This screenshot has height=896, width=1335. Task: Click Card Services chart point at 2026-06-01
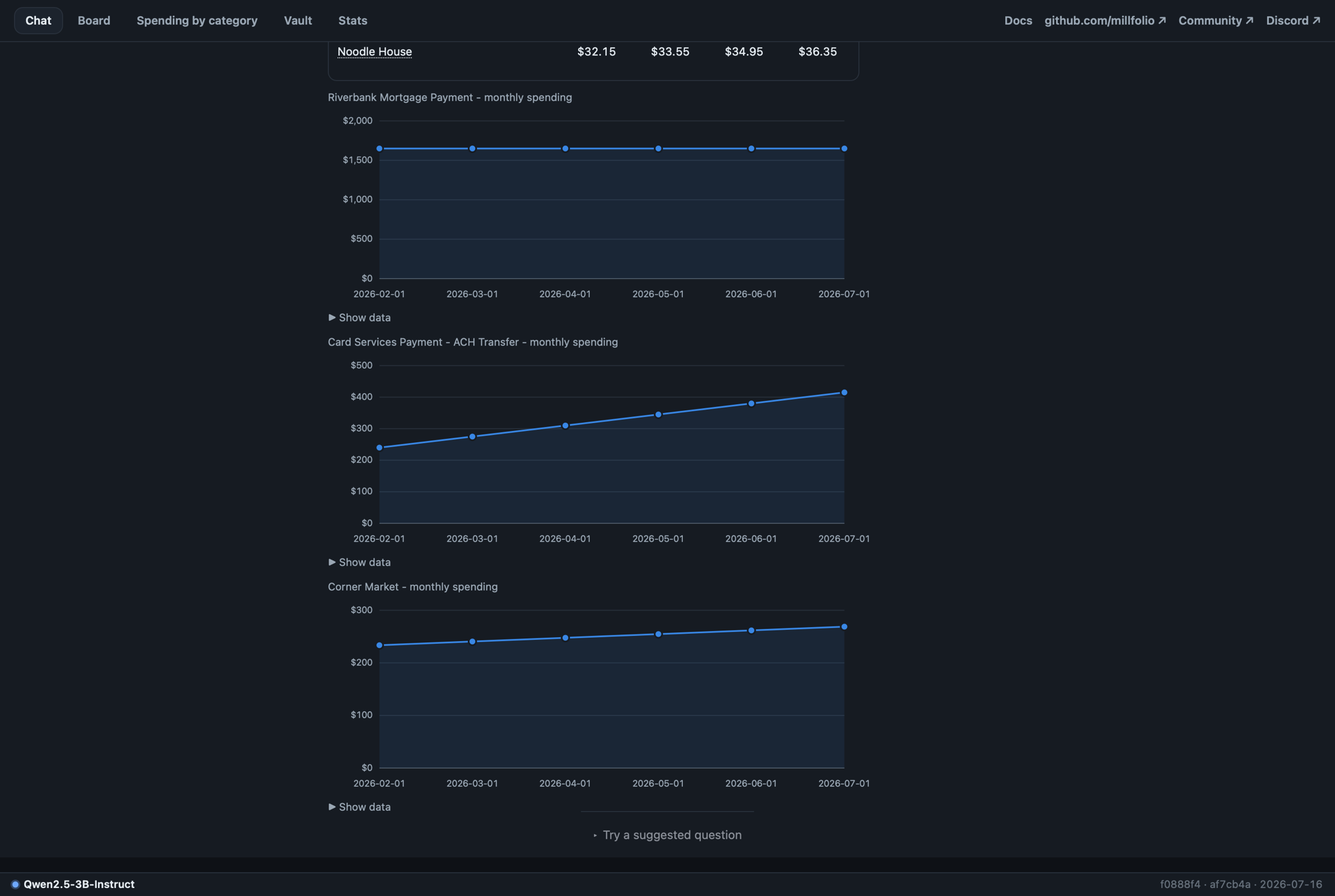point(752,404)
